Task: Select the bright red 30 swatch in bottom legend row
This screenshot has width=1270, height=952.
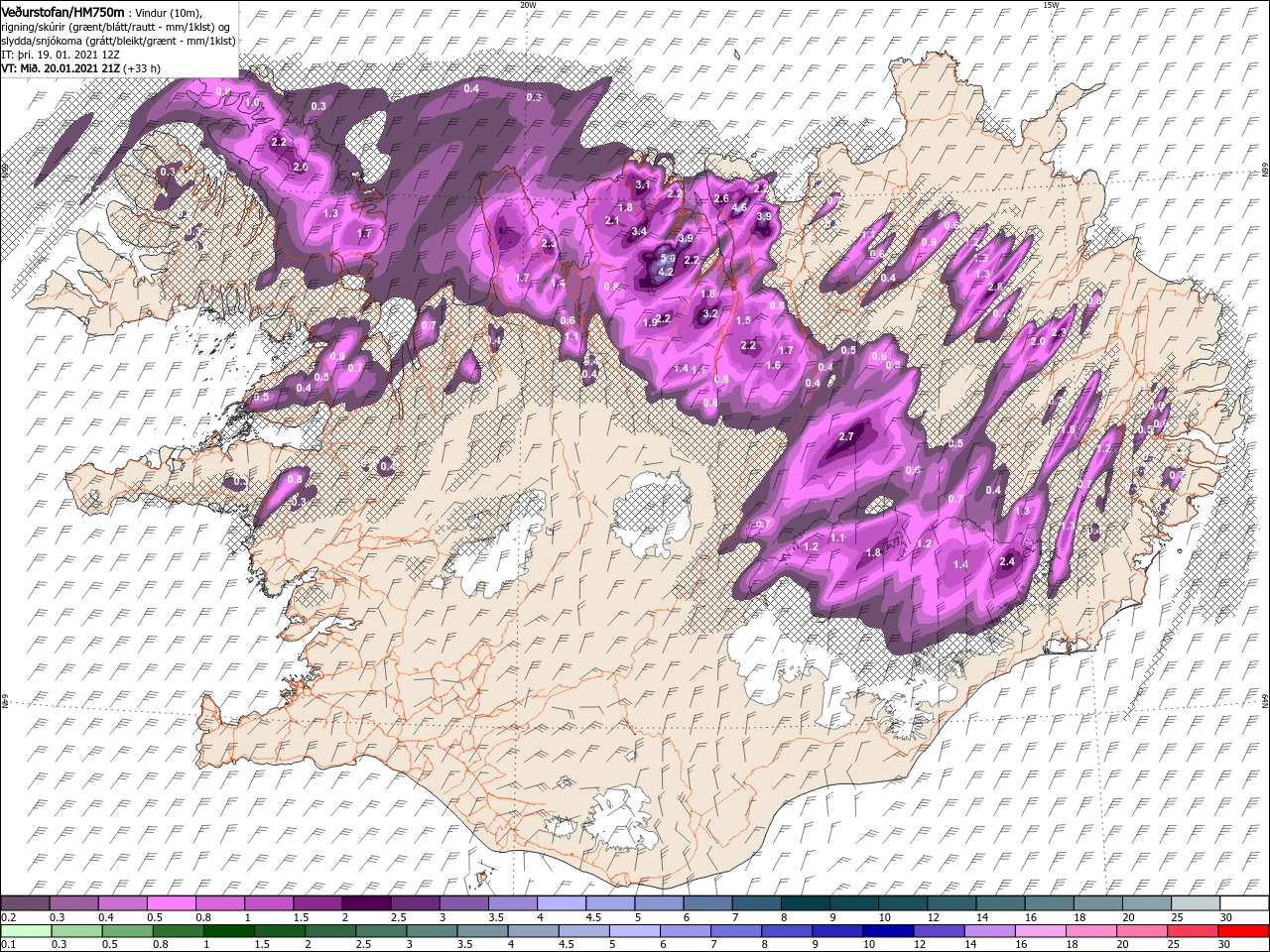Action: (1241, 930)
